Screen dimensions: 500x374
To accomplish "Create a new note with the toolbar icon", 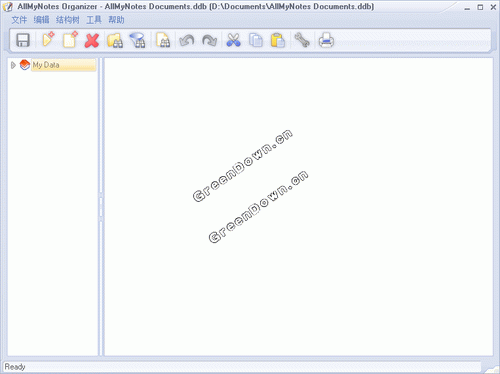I will tap(70, 40).
